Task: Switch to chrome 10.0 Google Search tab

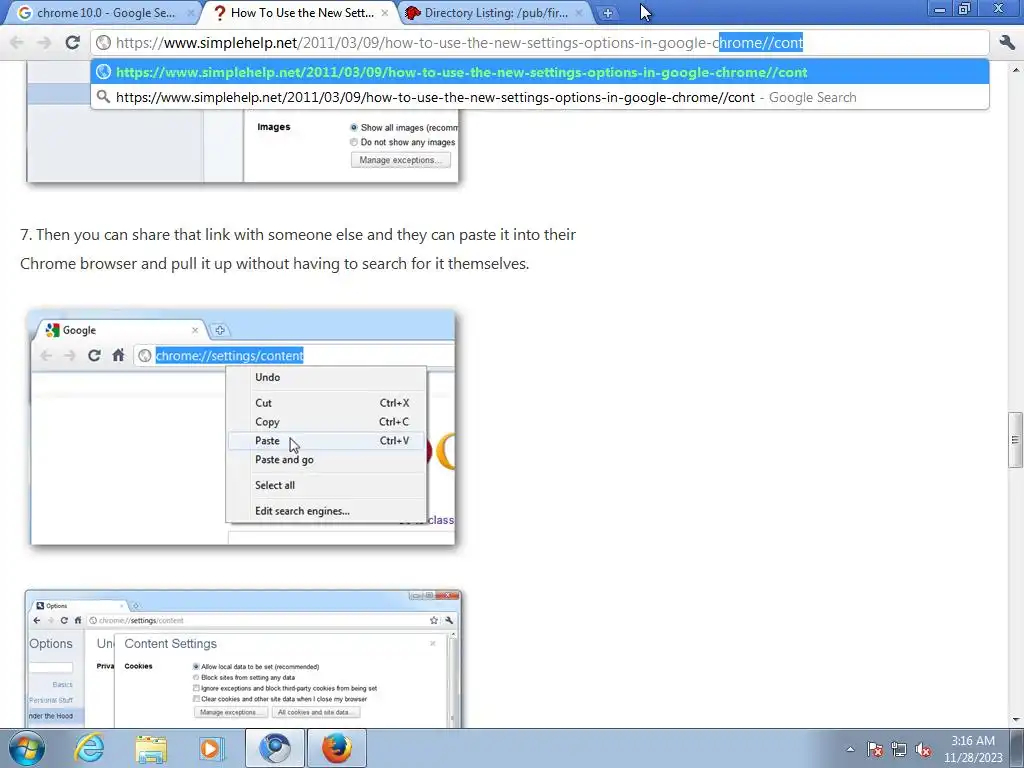Action: pos(104,13)
